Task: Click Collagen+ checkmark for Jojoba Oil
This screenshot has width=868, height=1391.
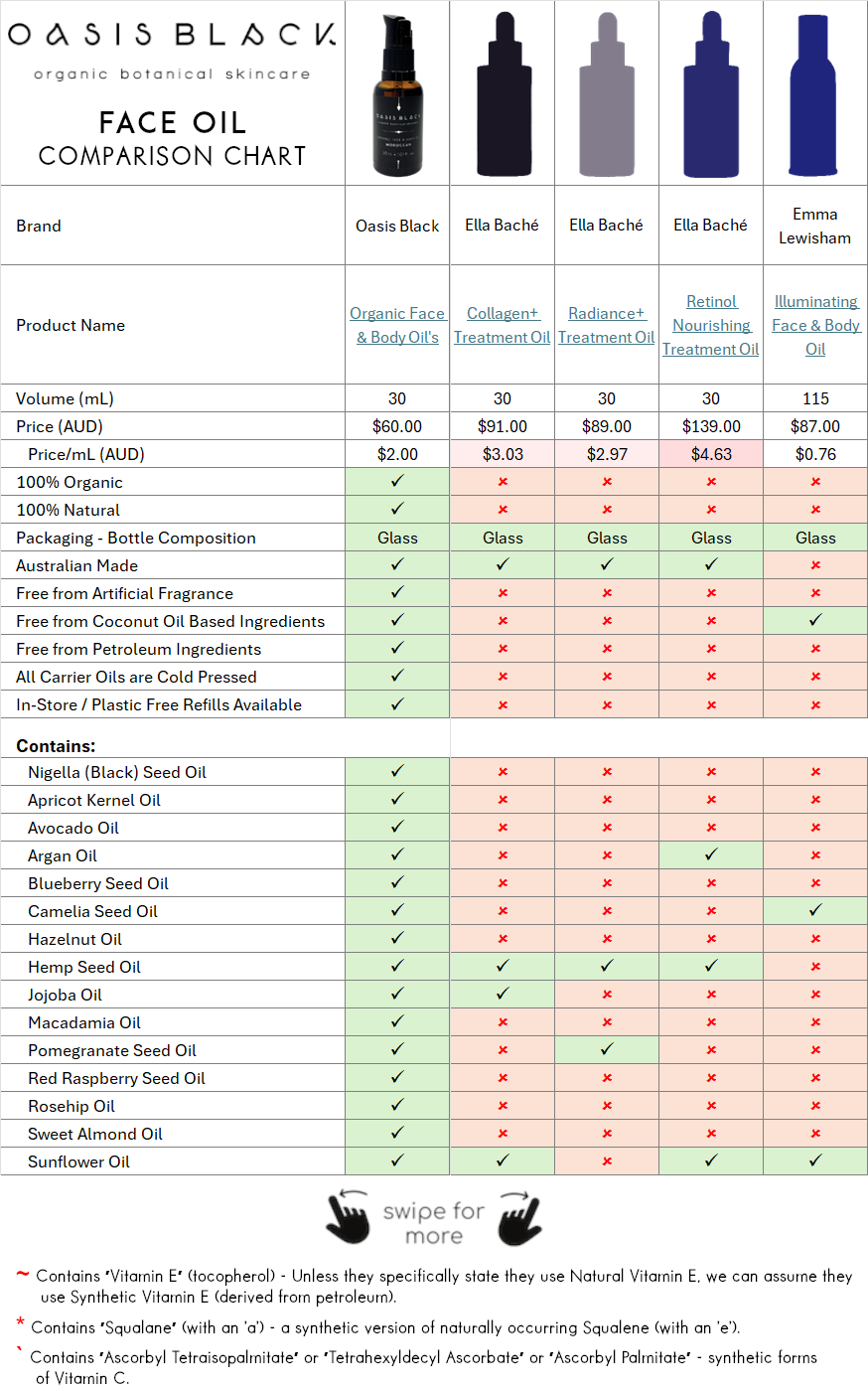Action: pos(503,994)
